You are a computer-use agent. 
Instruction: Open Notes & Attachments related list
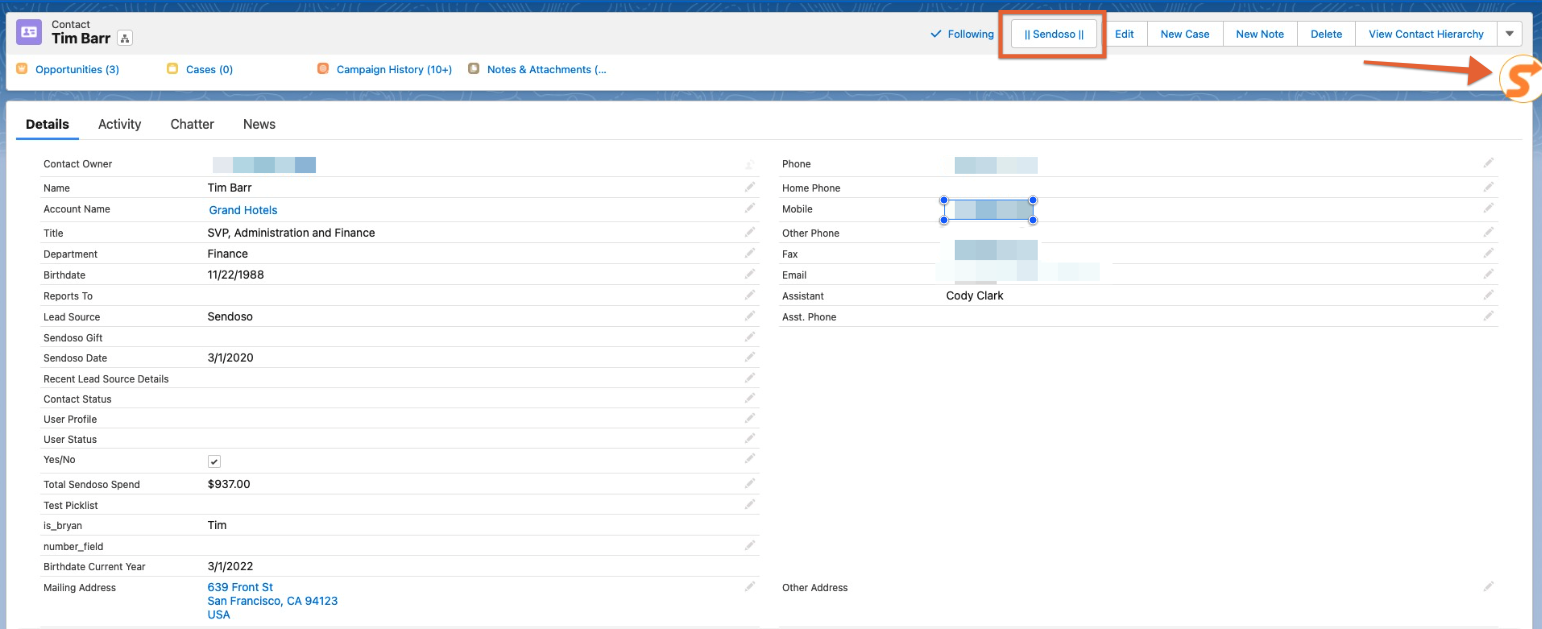tap(546, 70)
